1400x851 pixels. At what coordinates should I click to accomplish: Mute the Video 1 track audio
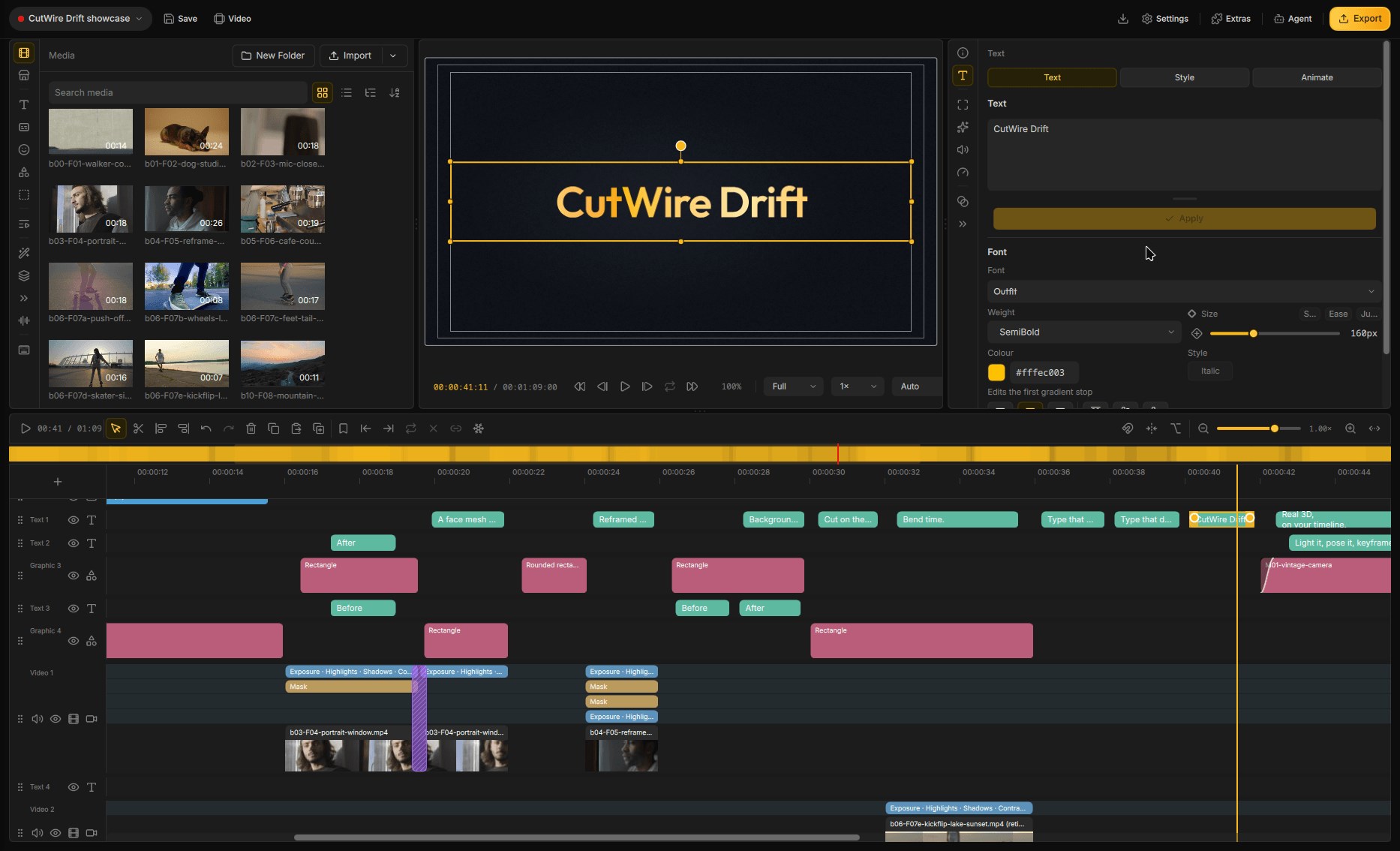tap(37, 719)
